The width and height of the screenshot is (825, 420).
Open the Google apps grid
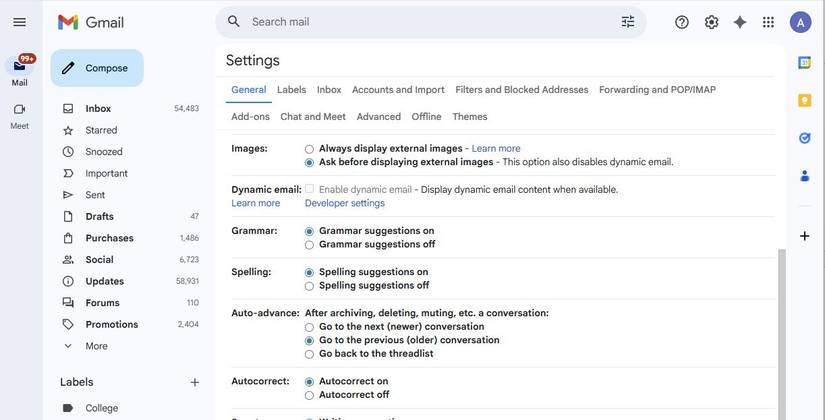[x=768, y=22]
